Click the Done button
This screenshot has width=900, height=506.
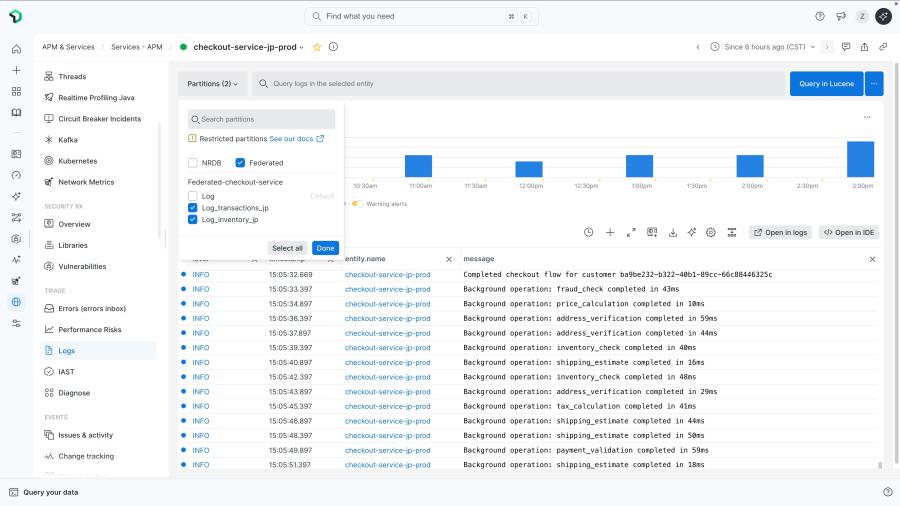click(325, 248)
